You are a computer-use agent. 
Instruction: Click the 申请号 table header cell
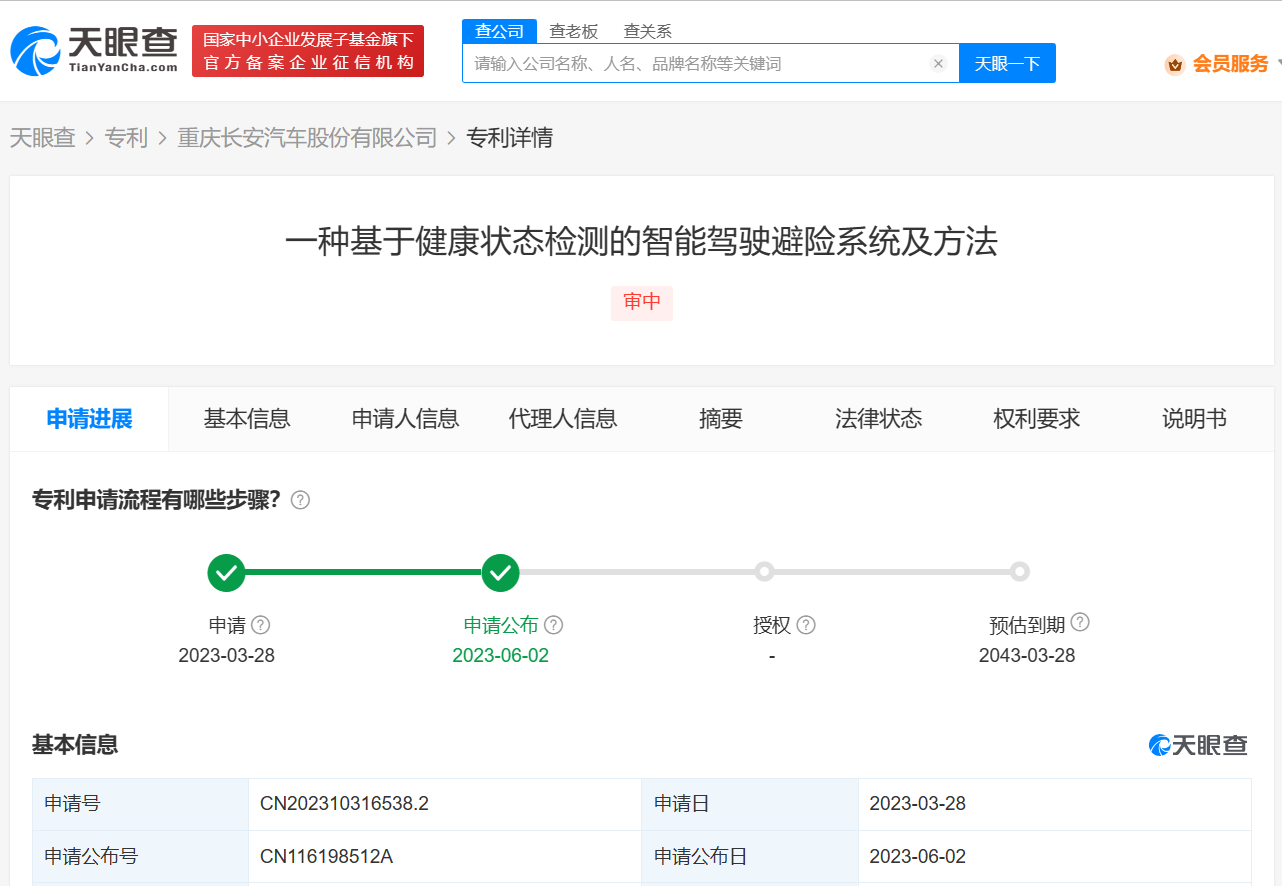click(140, 804)
